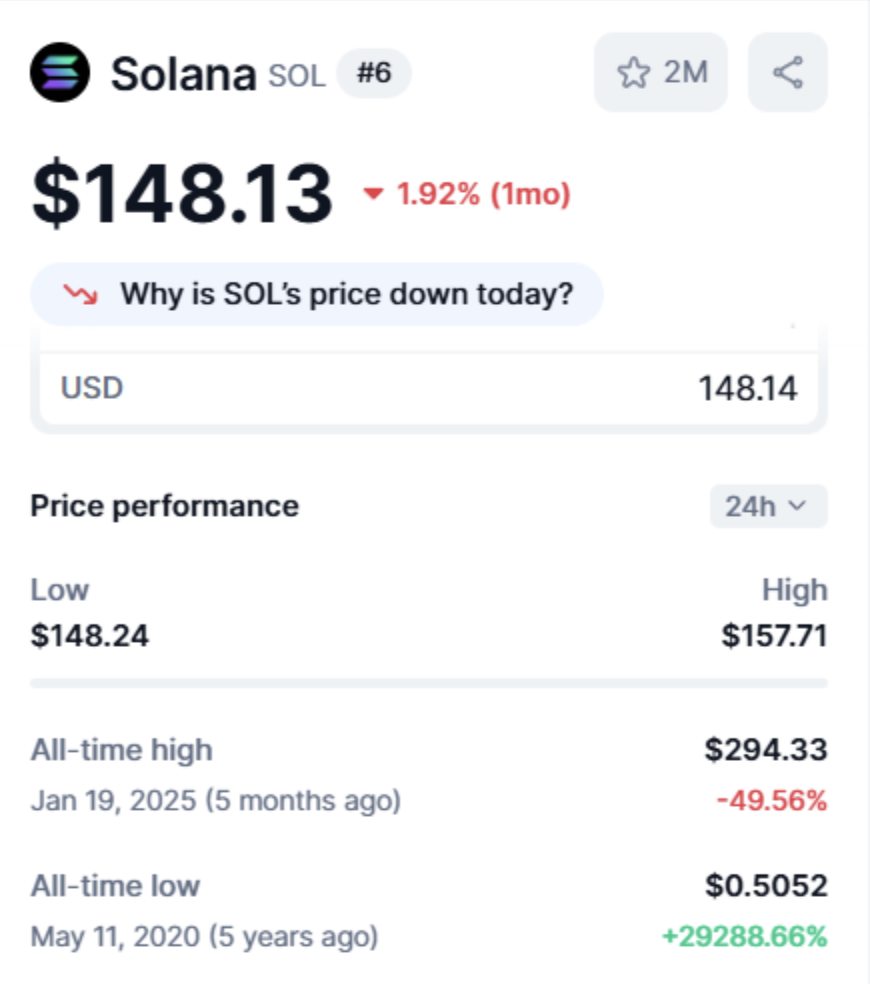This screenshot has height=984, width=870.
Task: Click the red down triangle beside 1.92%
Action: point(374,194)
